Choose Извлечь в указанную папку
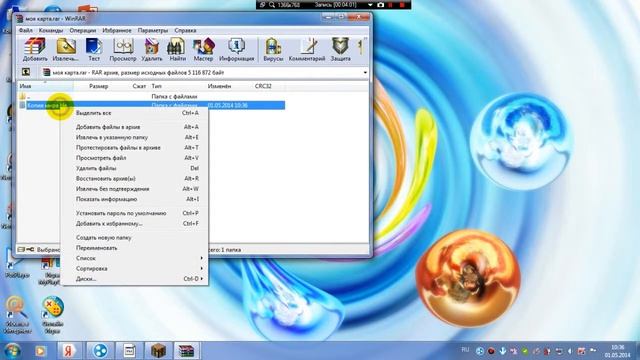The height and width of the screenshot is (360, 640). tap(135, 138)
